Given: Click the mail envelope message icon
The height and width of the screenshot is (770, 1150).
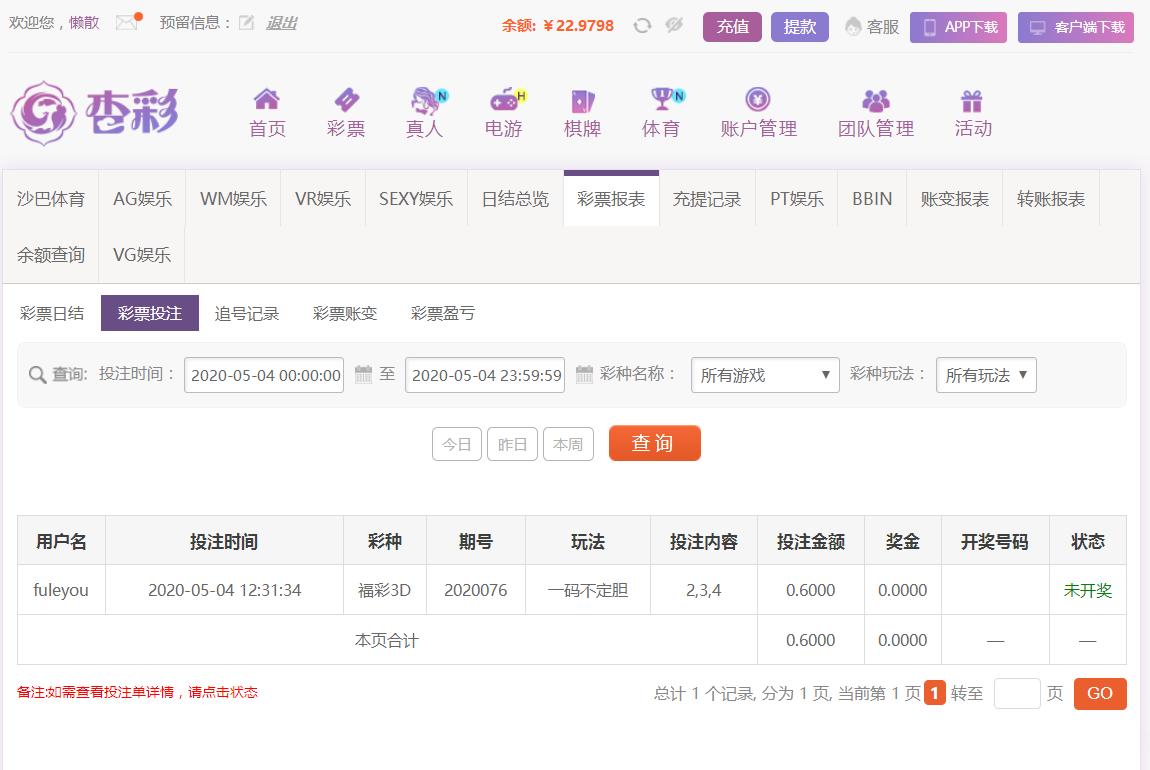Looking at the screenshot, I should (127, 23).
